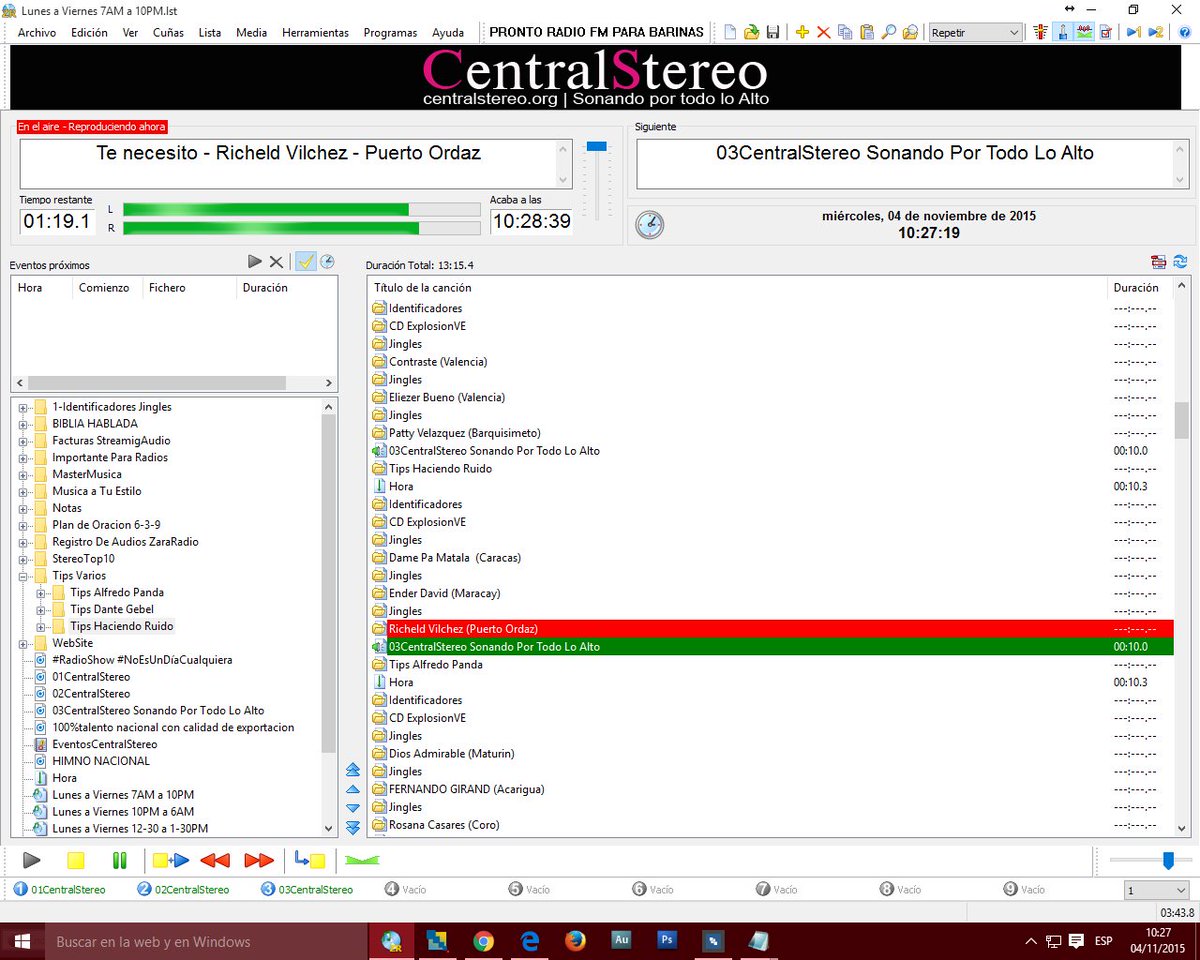The height and width of the screenshot is (960, 1200).
Task: Click the clock icon beside the date
Action: 649,224
